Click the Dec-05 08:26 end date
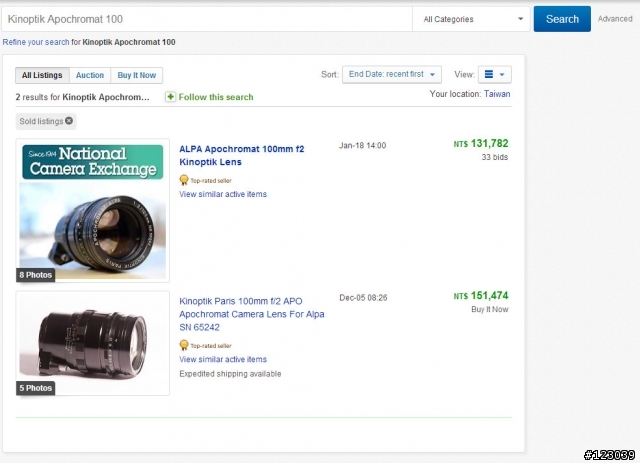This screenshot has height=463, width=640. point(363,298)
